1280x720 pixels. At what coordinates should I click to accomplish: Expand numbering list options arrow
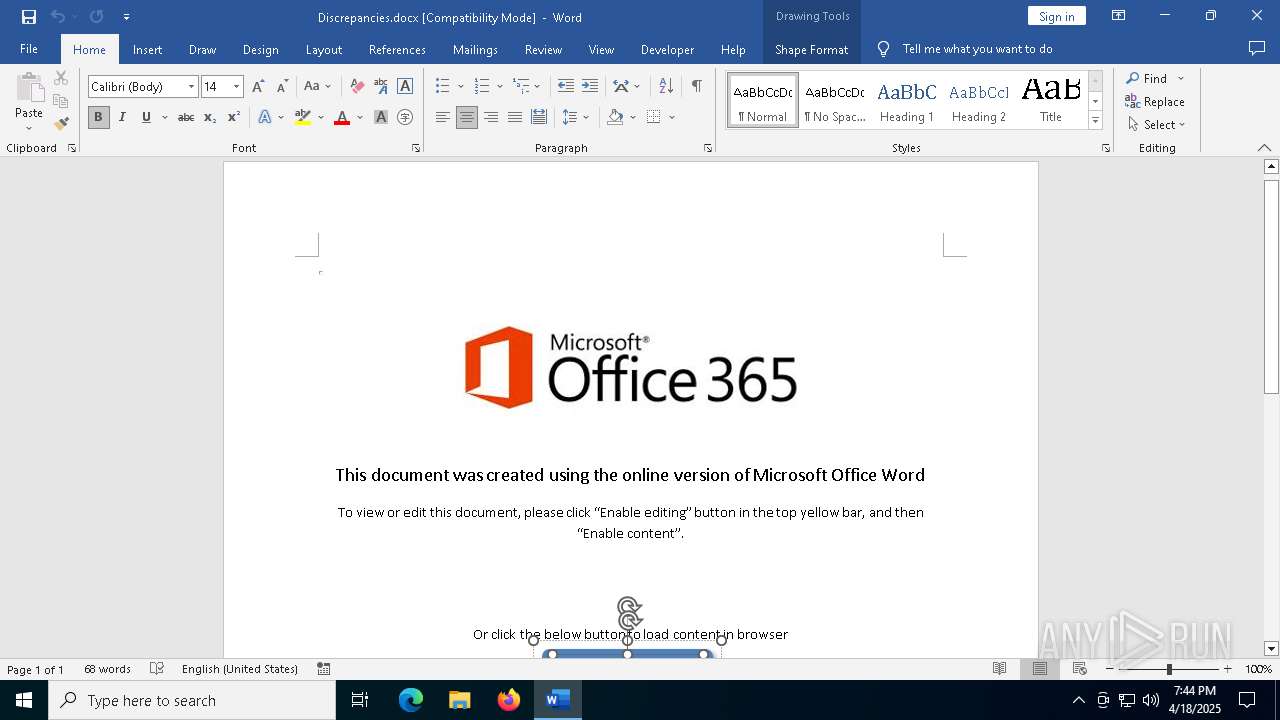(x=499, y=87)
